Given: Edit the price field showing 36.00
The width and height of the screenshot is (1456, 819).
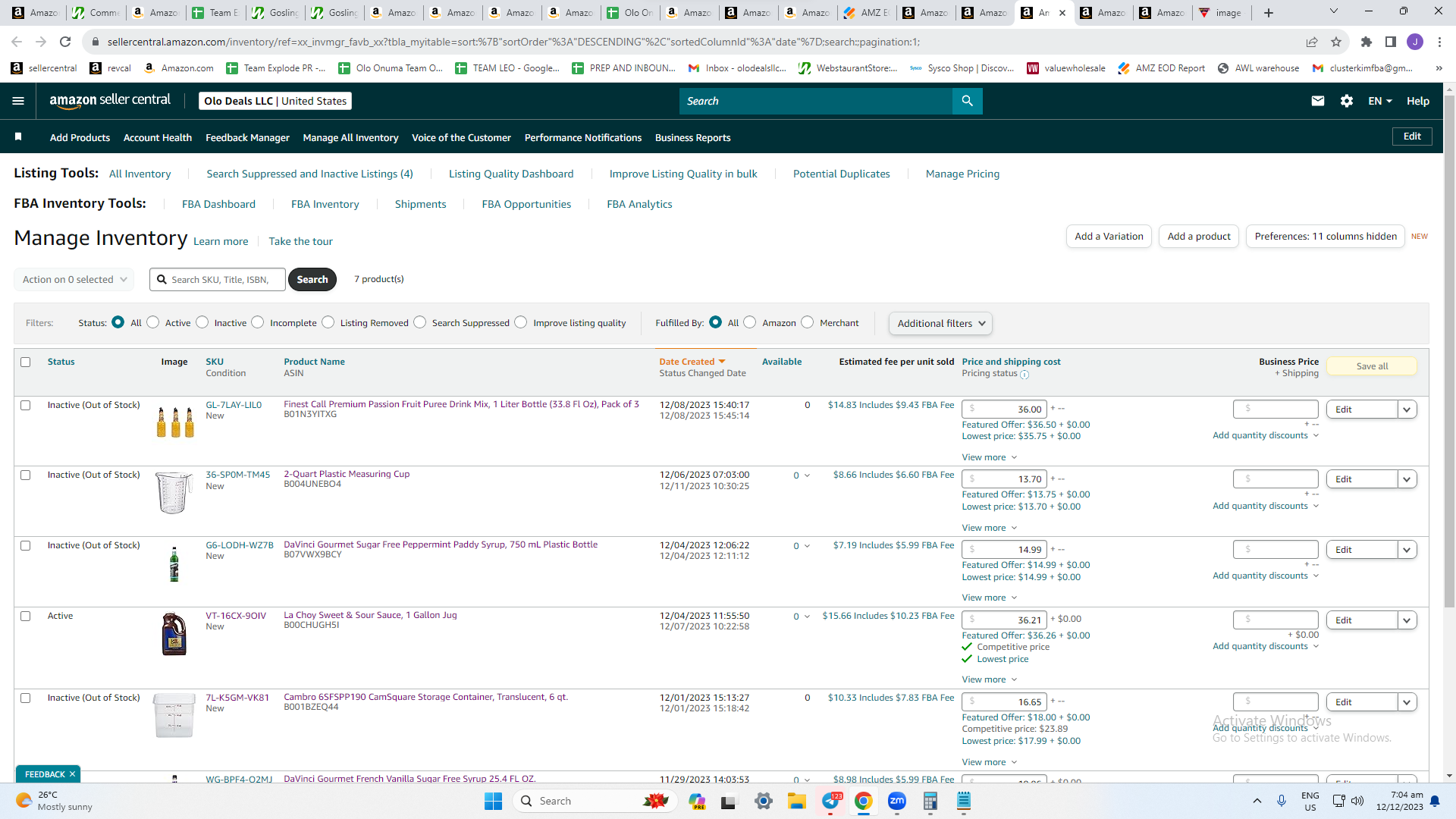Looking at the screenshot, I should (x=1004, y=409).
